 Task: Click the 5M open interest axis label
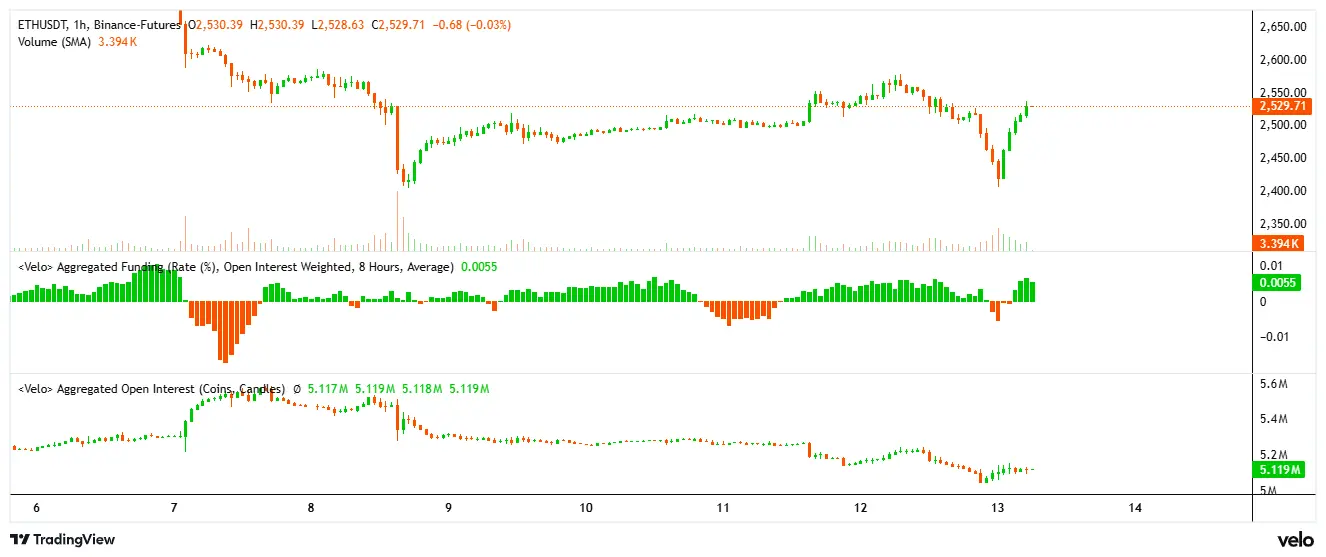[1269, 490]
